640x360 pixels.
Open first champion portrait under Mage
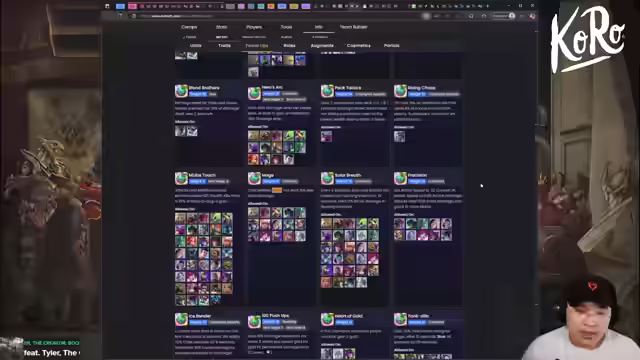click(x=253, y=212)
